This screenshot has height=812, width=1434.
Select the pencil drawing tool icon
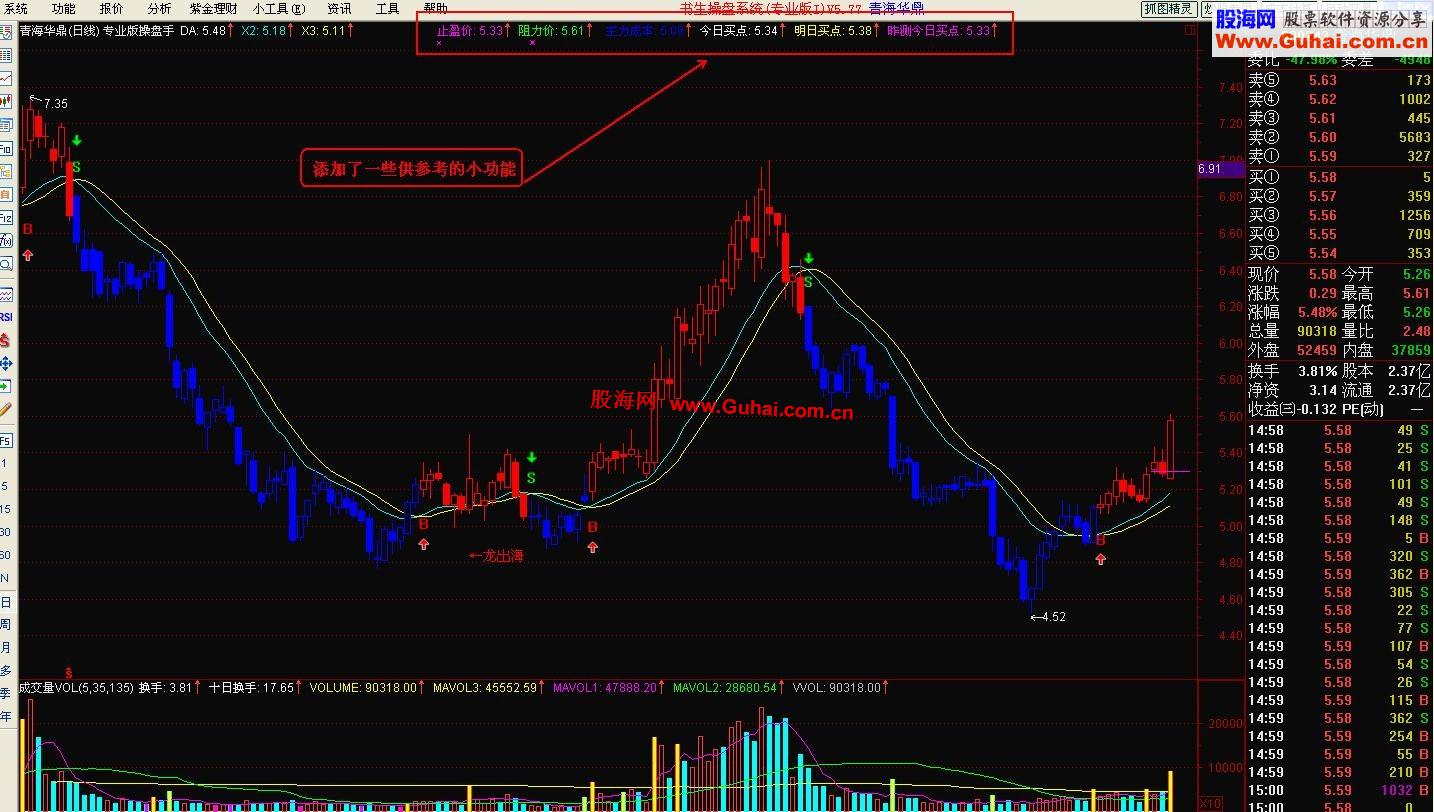tap(5, 409)
